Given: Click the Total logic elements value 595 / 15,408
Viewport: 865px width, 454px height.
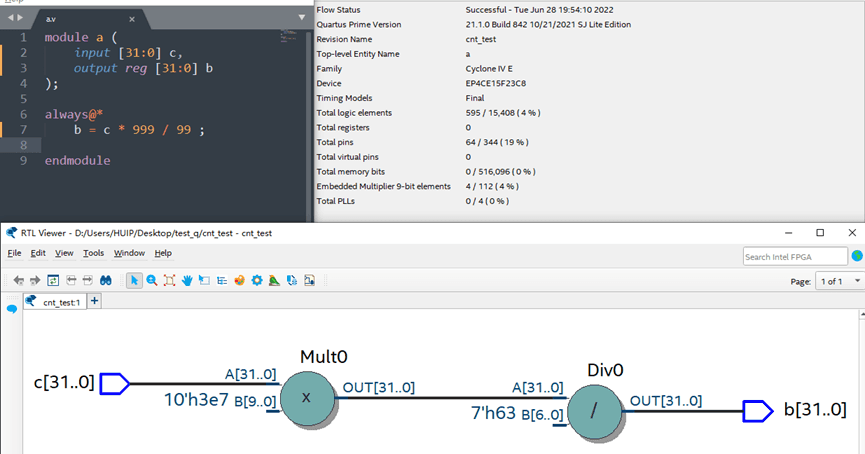Looking at the screenshot, I should click(x=503, y=113).
